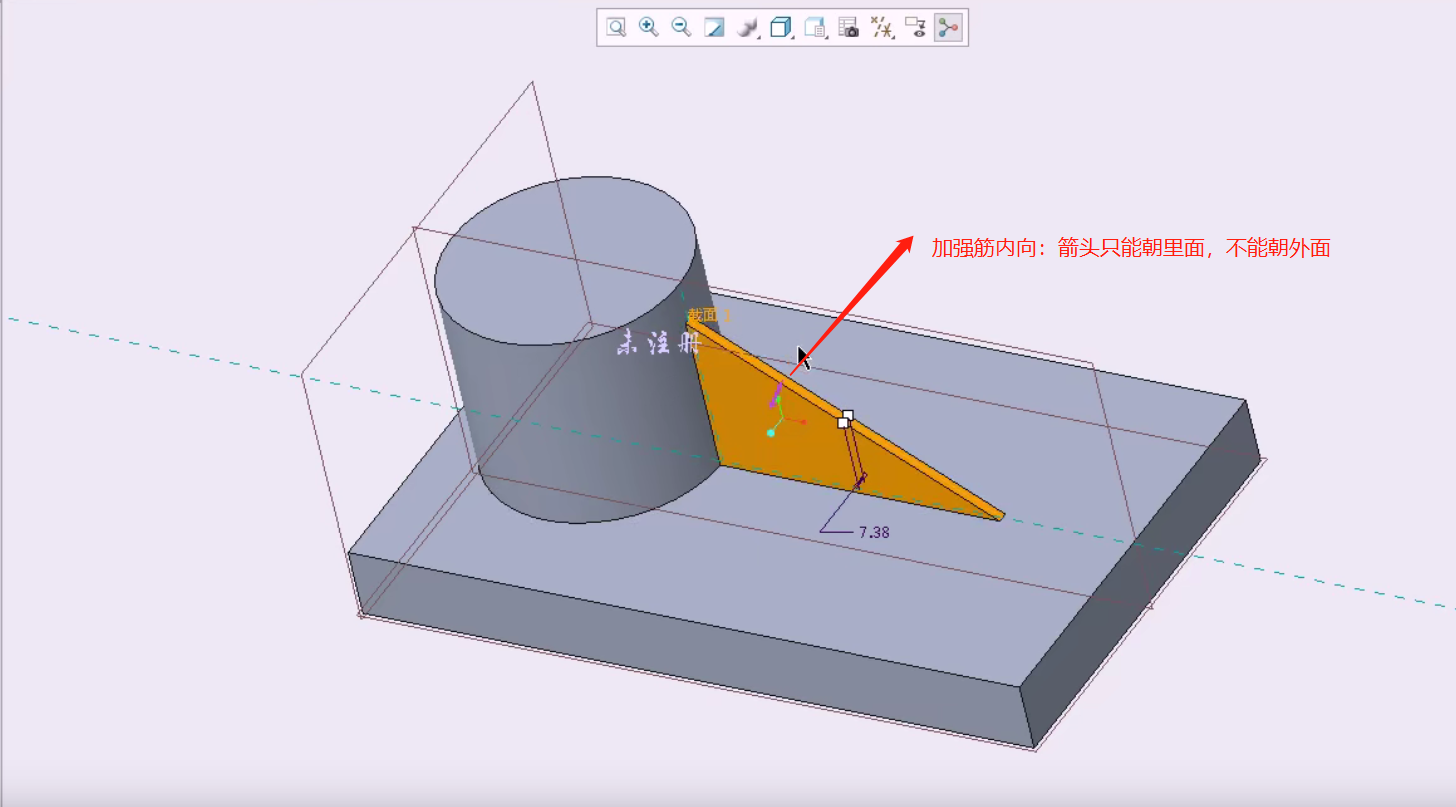Image resolution: width=1456 pixels, height=807 pixels.
Task: Click the Refit view icon
Action: [616, 27]
